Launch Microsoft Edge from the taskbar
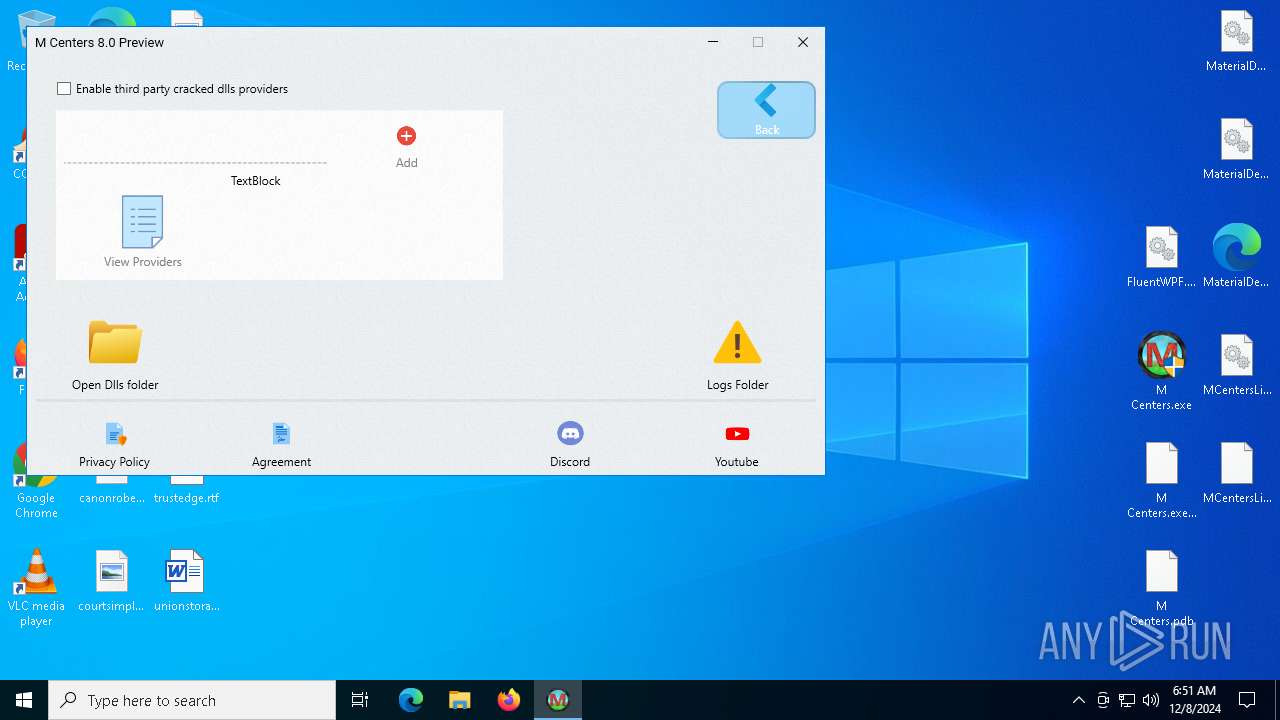This screenshot has width=1280, height=720. tap(411, 700)
